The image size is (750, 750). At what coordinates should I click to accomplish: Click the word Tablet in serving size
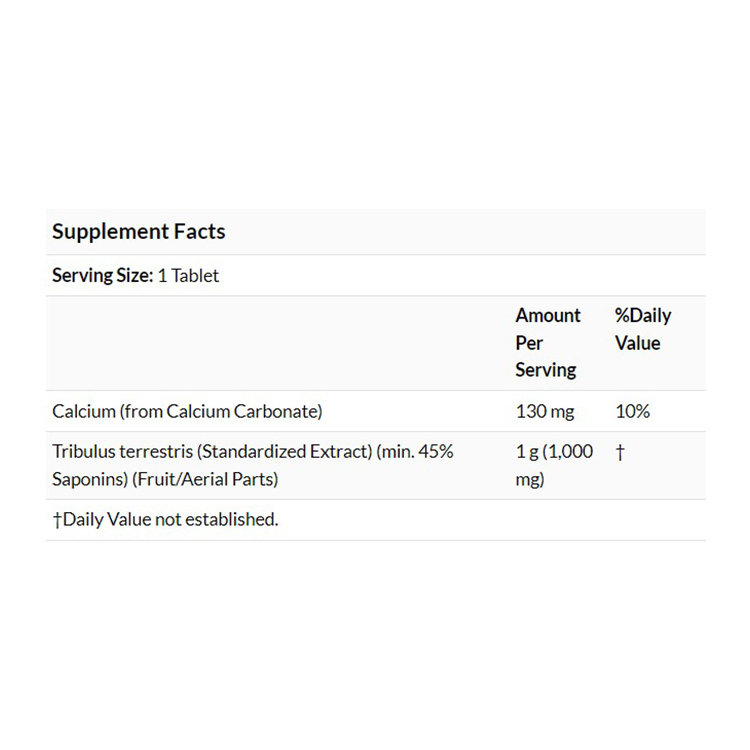(x=196, y=276)
